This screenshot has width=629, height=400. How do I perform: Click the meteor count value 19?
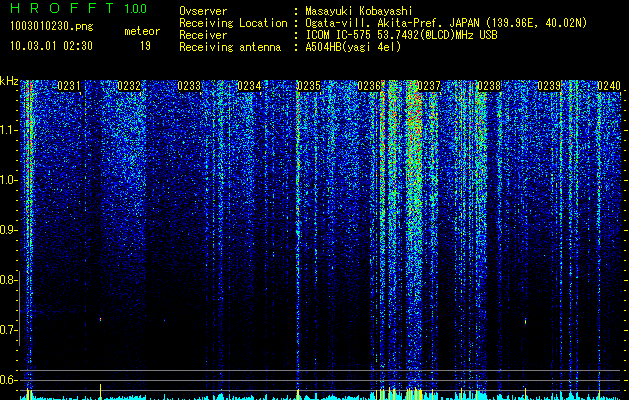pos(145,46)
